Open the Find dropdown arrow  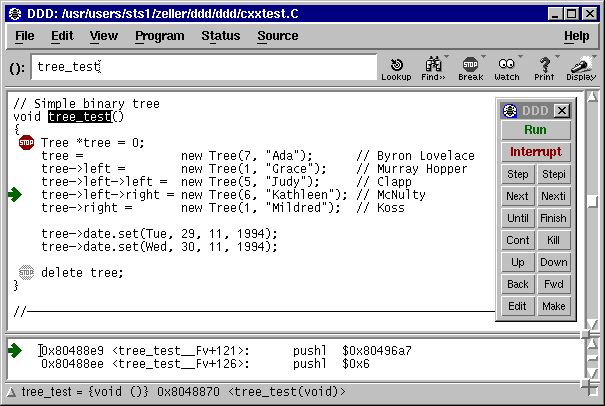[x=446, y=57]
